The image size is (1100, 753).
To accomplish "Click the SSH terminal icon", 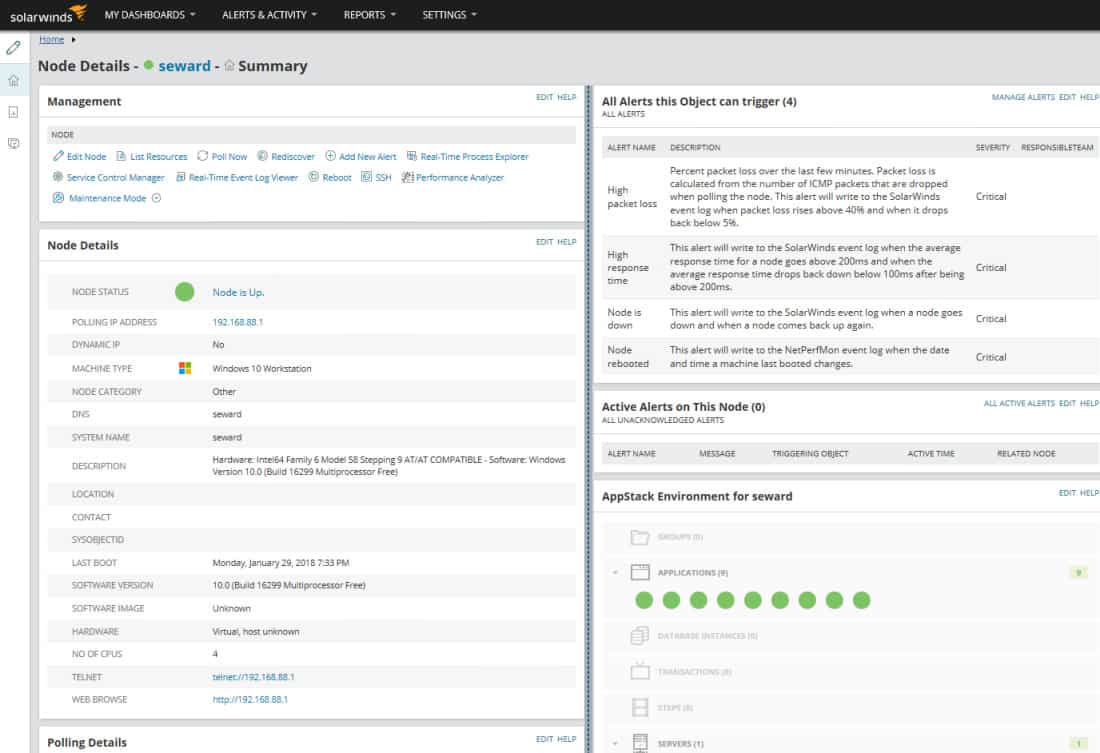I will point(366,177).
